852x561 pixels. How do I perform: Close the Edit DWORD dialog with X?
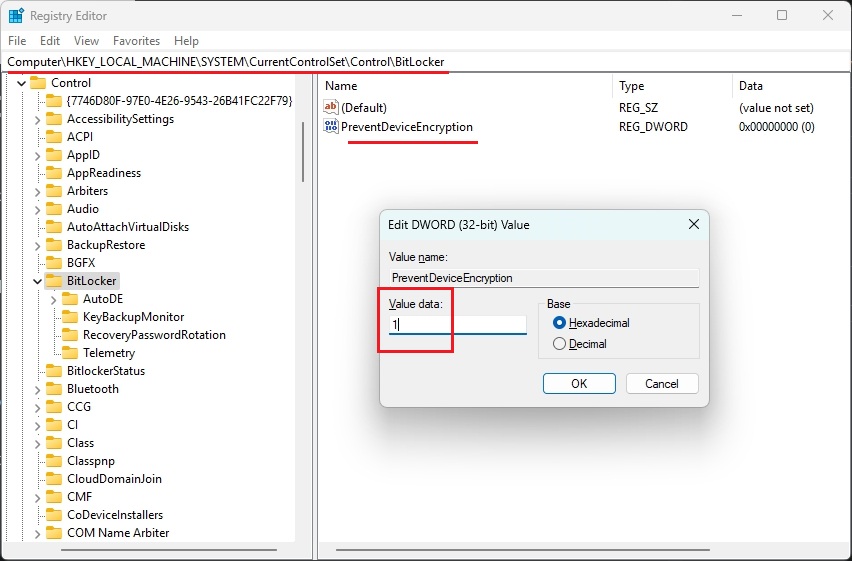693,225
